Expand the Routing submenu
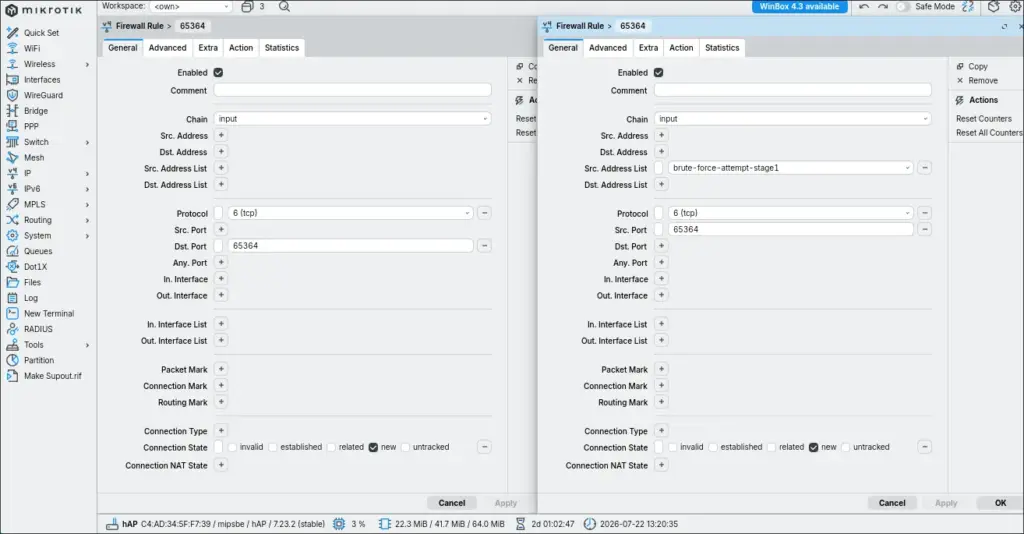 coord(87,220)
